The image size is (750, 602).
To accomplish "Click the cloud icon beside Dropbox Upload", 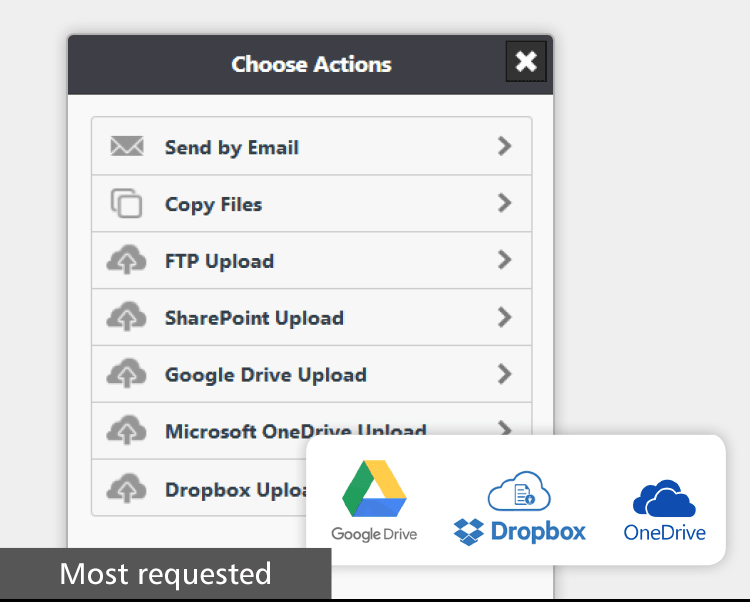I will pos(126,488).
